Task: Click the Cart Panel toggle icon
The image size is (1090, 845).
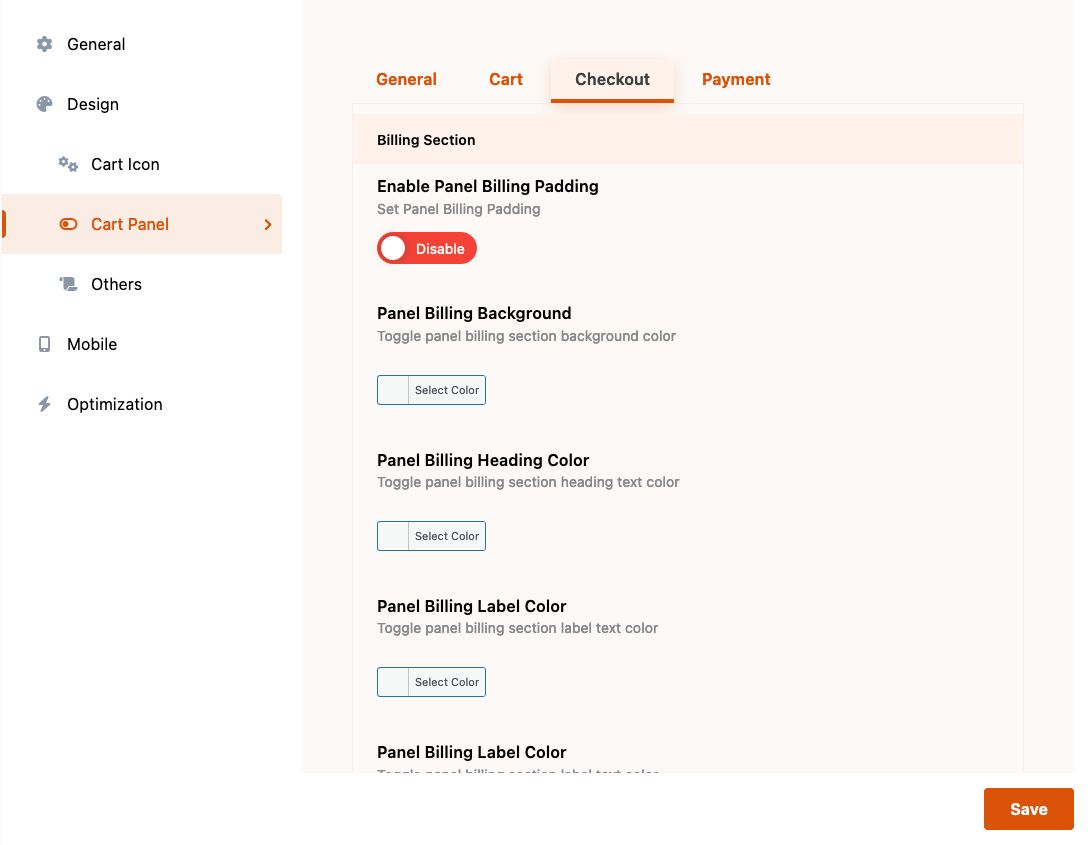Action: 68,224
